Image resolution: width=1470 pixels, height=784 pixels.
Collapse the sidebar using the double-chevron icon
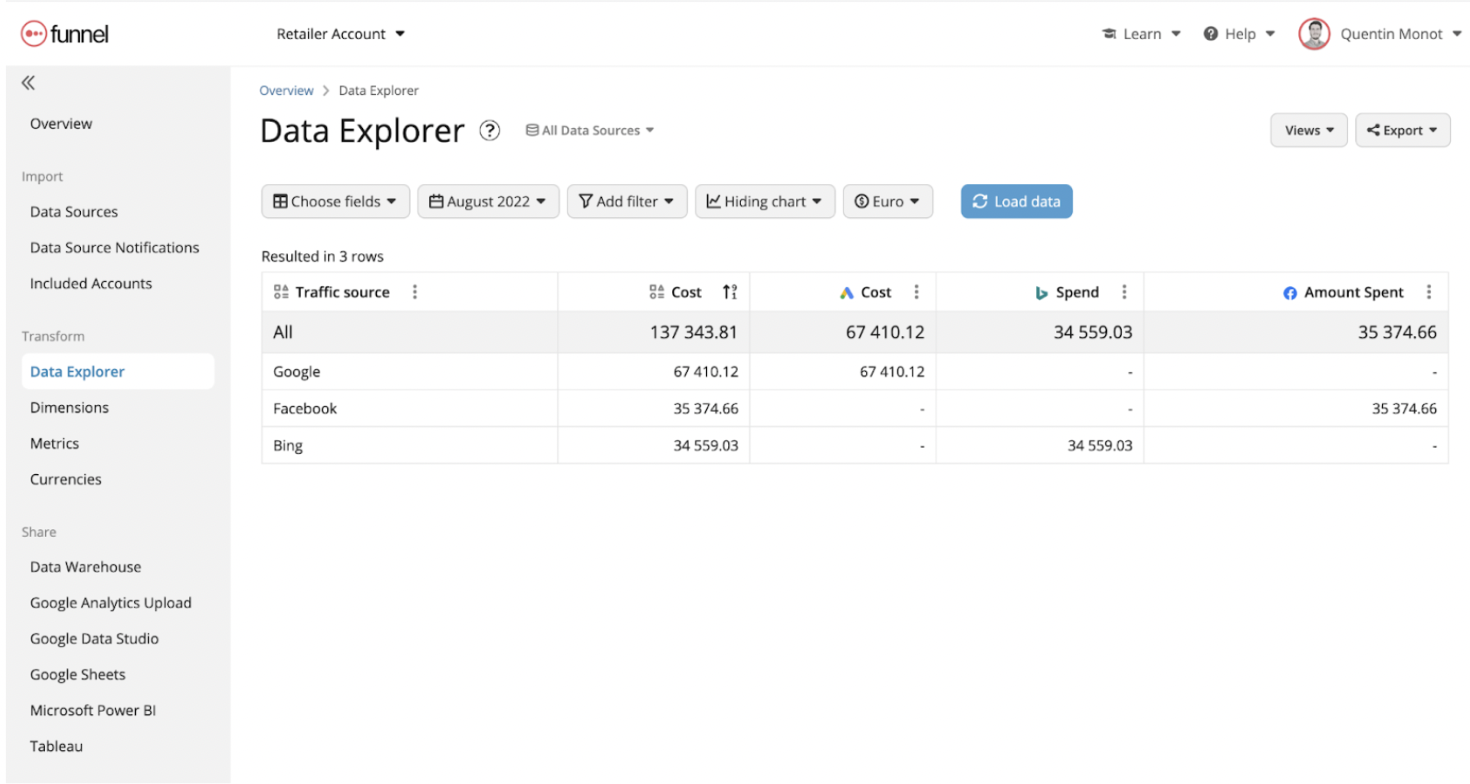(x=28, y=83)
